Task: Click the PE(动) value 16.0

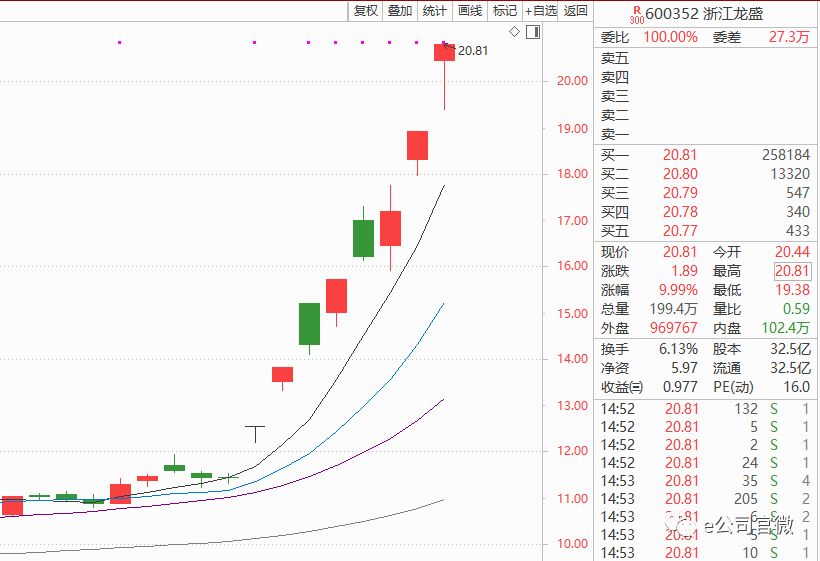Action: [x=796, y=387]
